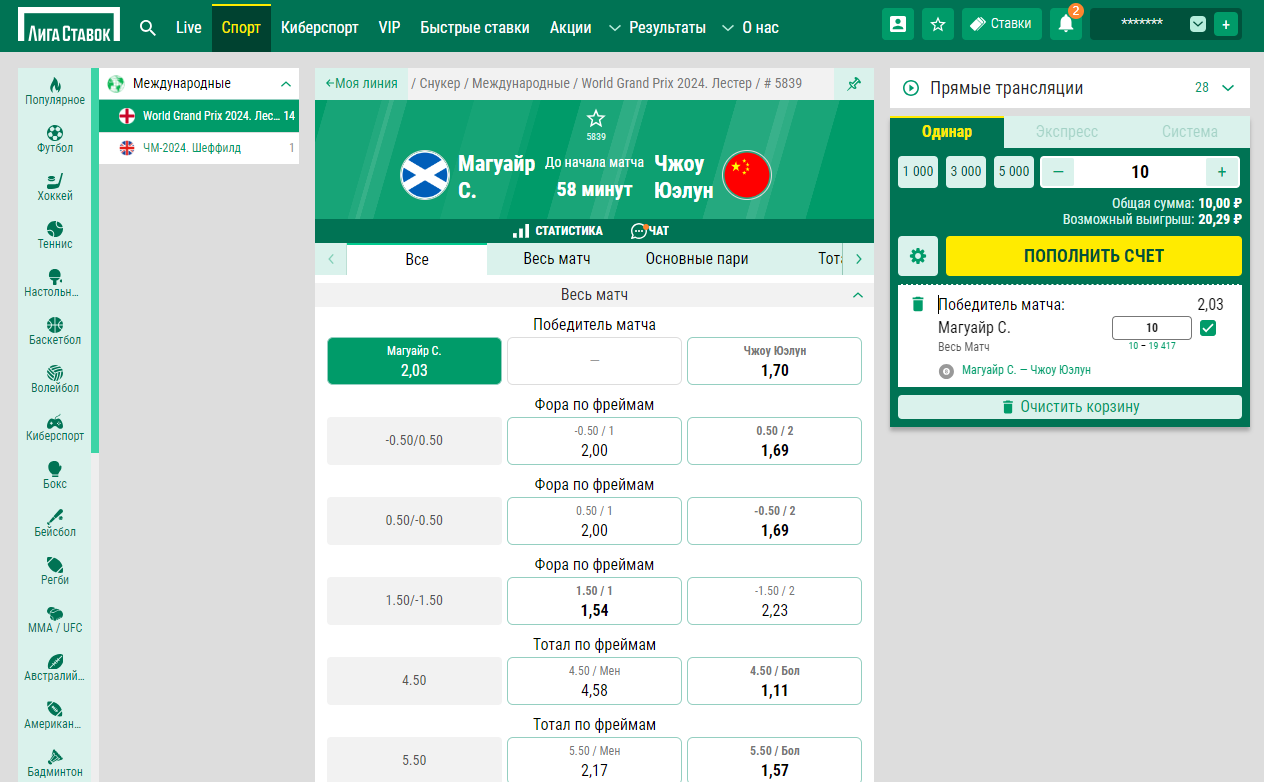The width and height of the screenshot is (1264, 782).
Task: Open favorites star in header
Action: [x=938, y=24]
